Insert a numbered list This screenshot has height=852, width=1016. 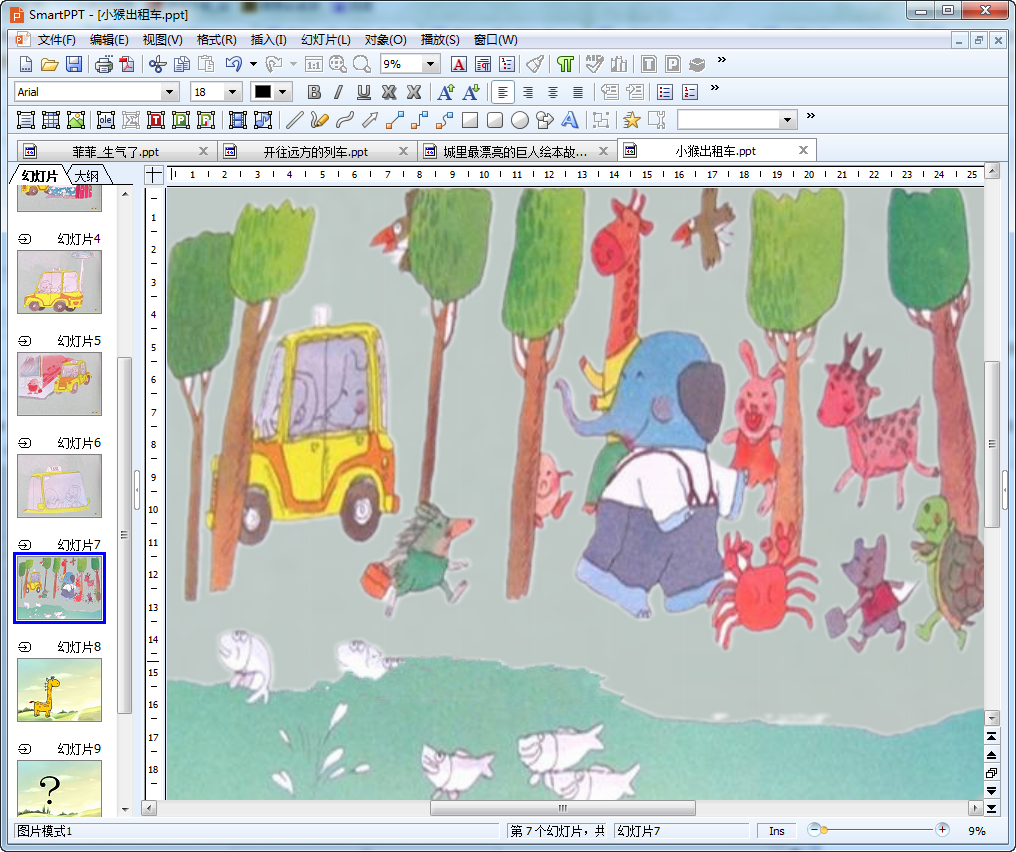coord(690,92)
